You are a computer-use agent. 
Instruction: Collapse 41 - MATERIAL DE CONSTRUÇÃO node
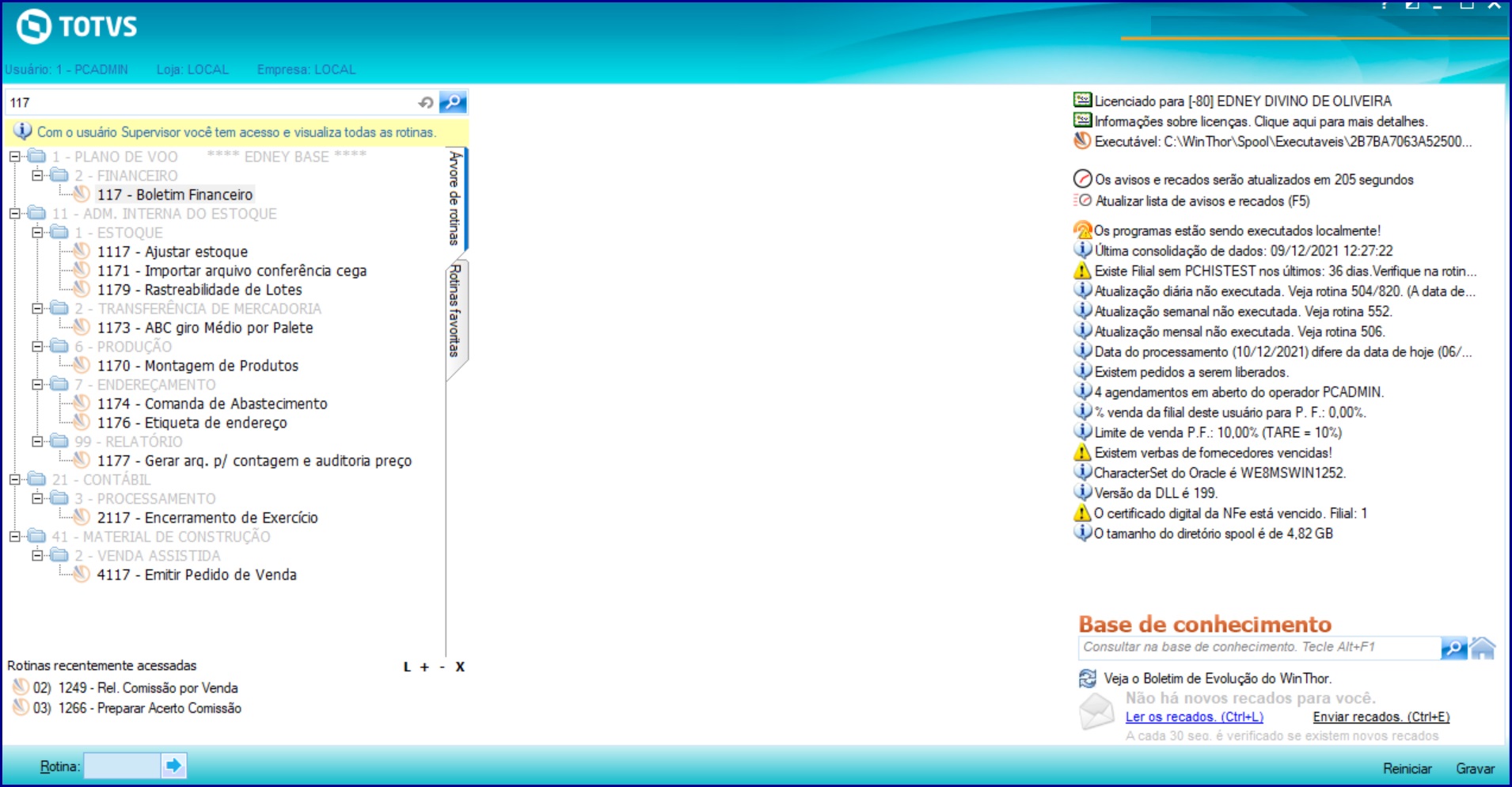click(14, 537)
